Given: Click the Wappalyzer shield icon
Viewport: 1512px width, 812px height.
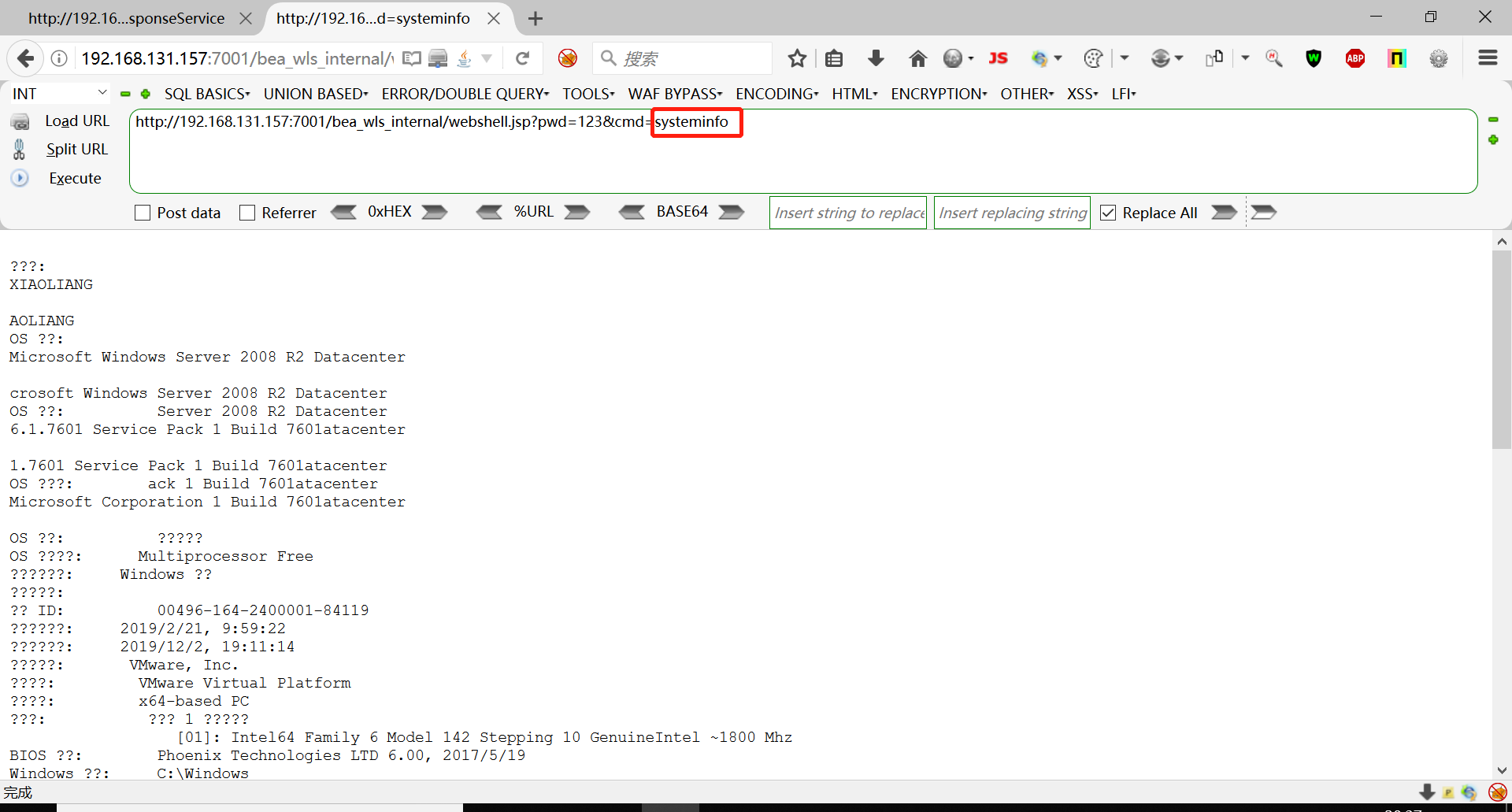Looking at the screenshot, I should point(1314,58).
